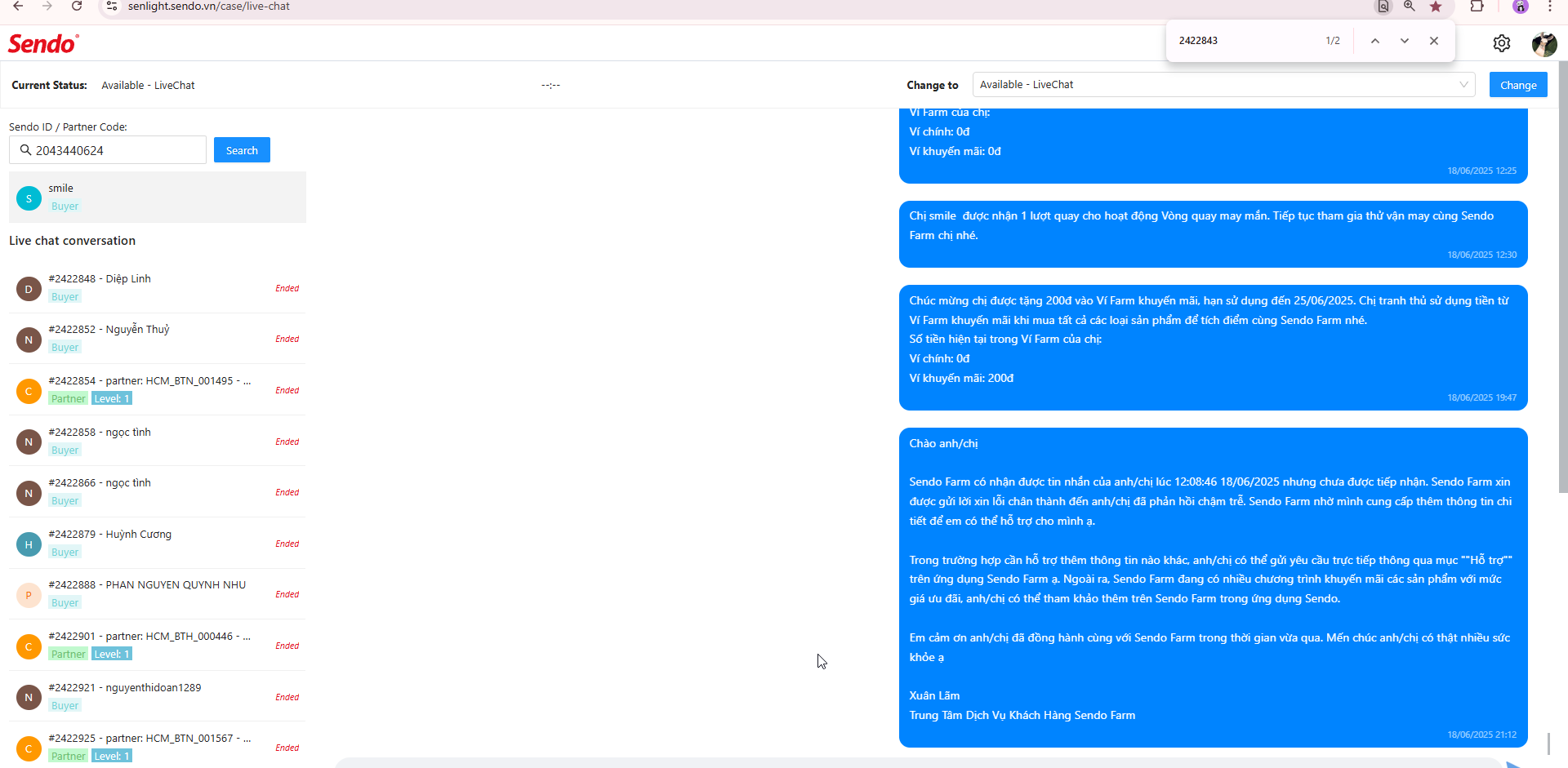Click the bookmark star icon
The width and height of the screenshot is (1568, 768).
(1436, 7)
